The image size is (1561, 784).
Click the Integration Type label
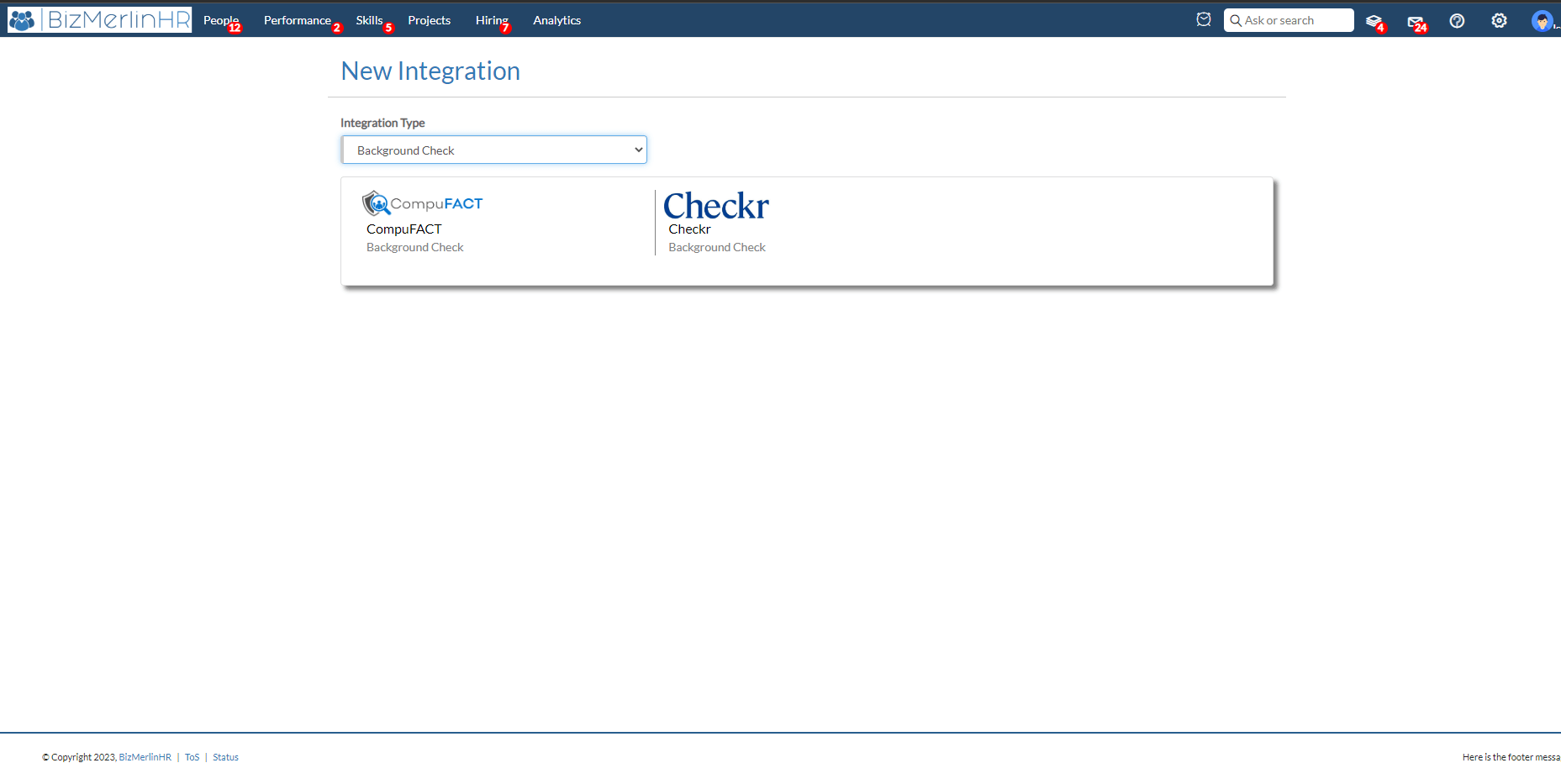[x=382, y=123]
